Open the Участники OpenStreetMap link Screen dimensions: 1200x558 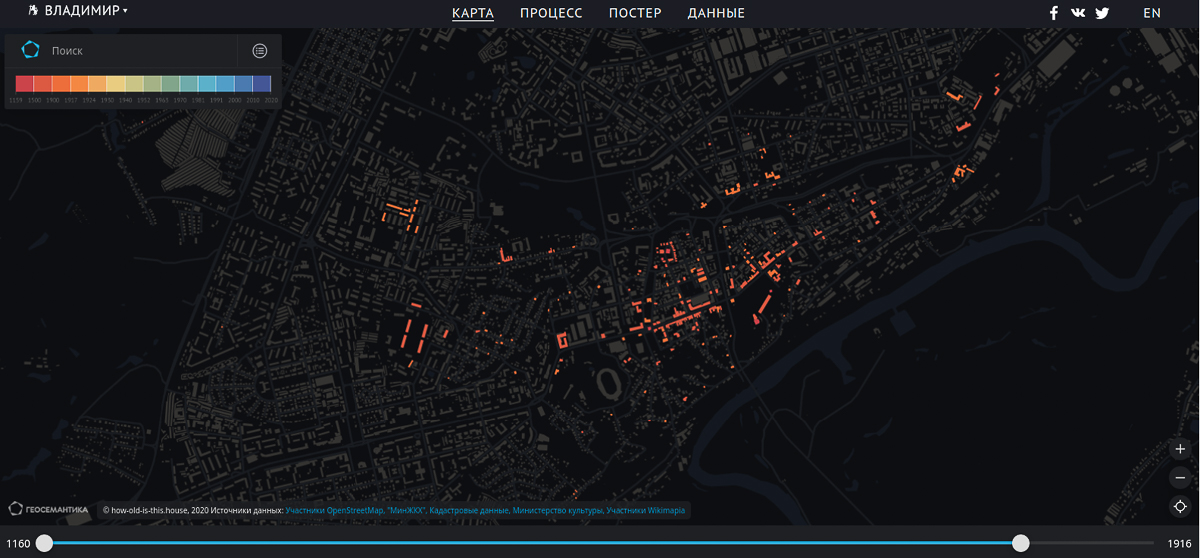pyautogui.click(x=354, y=510)
